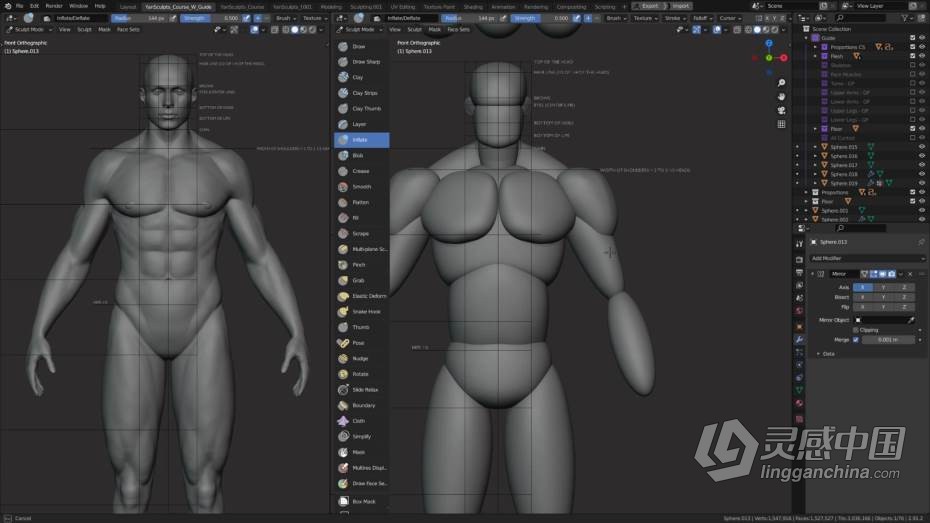Select the Pose brush
The height and width of the screenshot is (523, 930).
[x=361, y=343]
